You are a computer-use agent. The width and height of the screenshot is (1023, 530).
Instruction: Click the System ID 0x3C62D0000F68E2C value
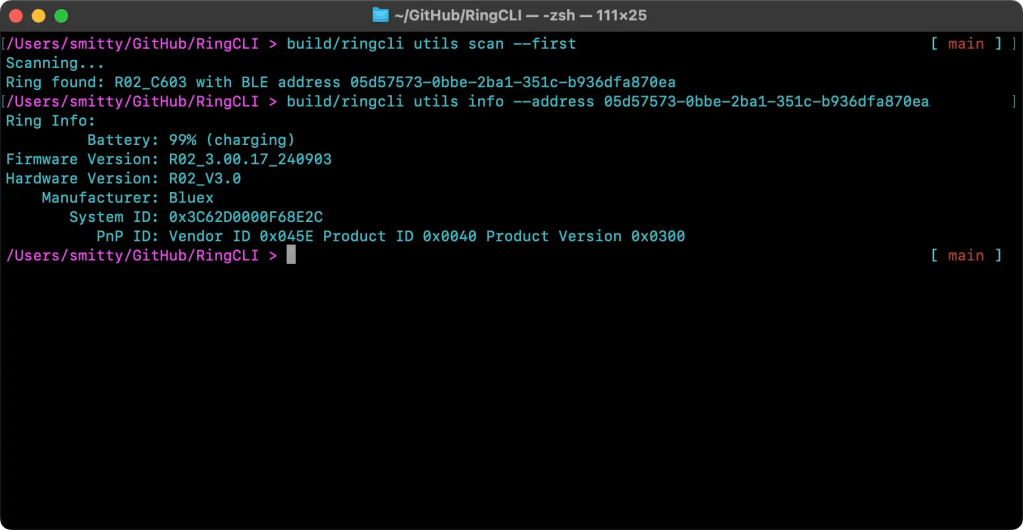click(x=245, y=217)
